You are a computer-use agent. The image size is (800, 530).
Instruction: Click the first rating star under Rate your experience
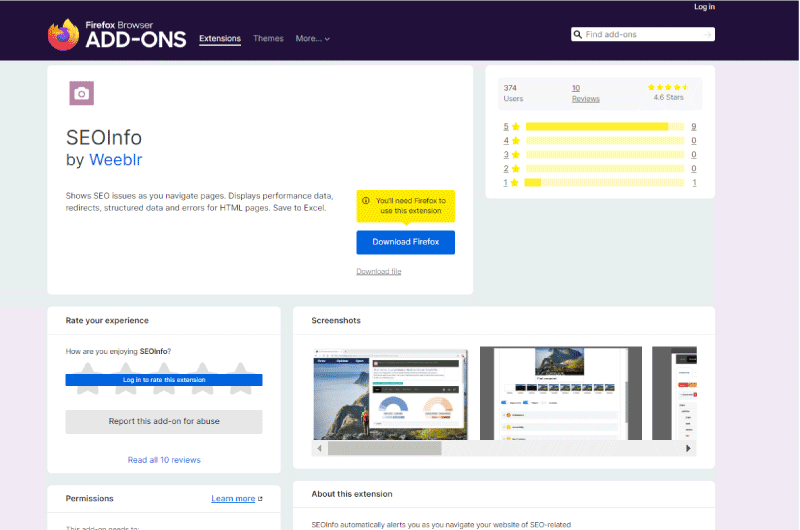(x=88, y=378)
